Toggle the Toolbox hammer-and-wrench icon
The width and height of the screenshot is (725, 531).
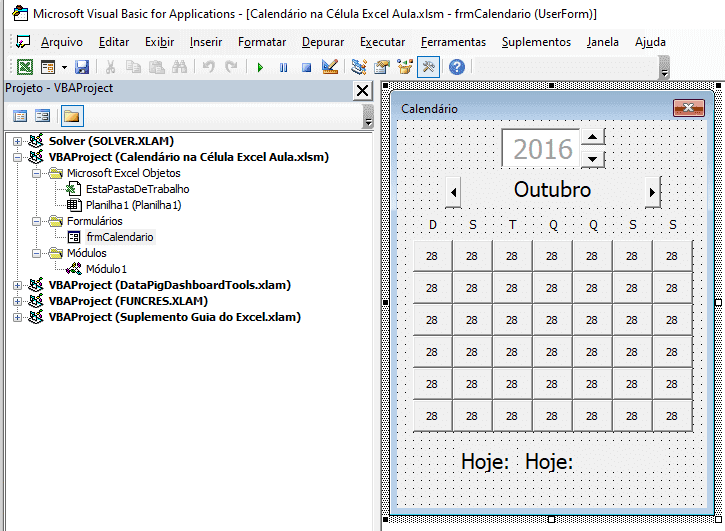[428, 67]
